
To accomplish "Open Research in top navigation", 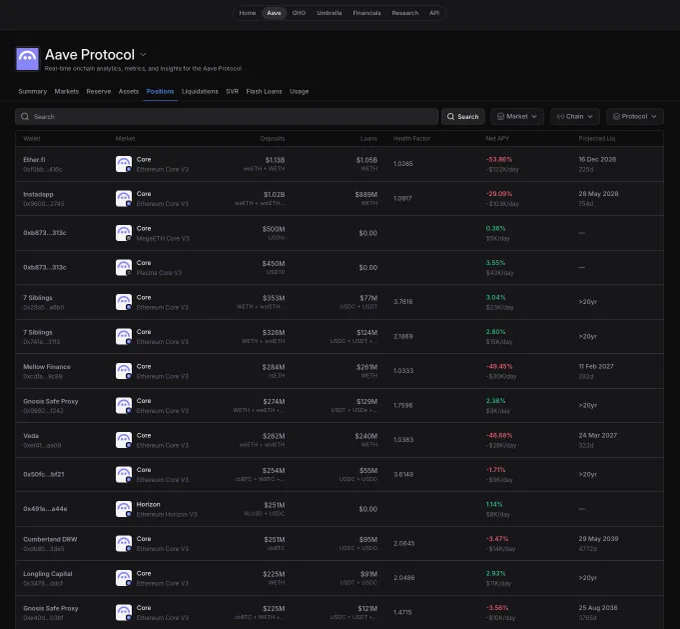I will click(x=405, y=13).
